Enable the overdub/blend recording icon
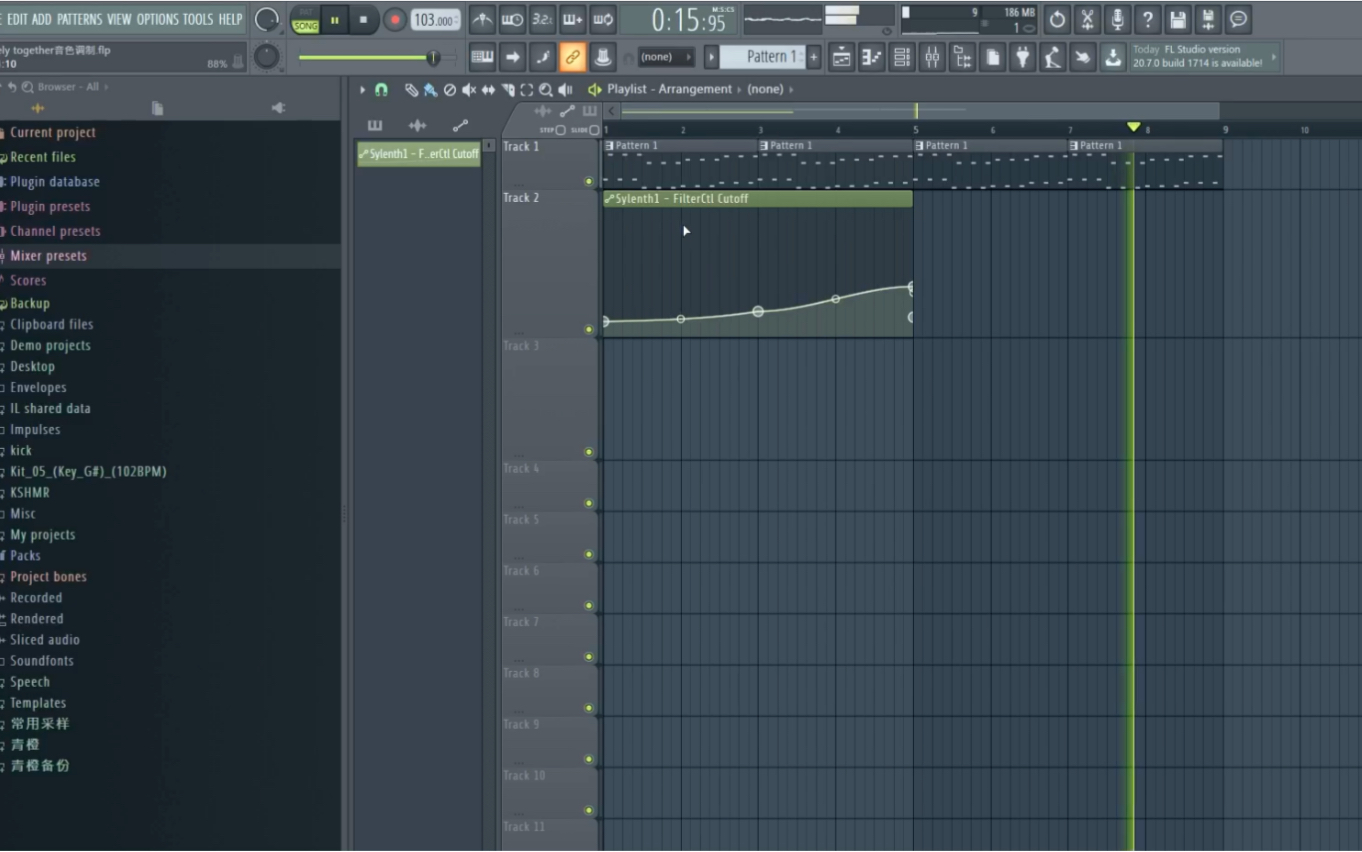 pyautogui.click(x=573, y=19)
